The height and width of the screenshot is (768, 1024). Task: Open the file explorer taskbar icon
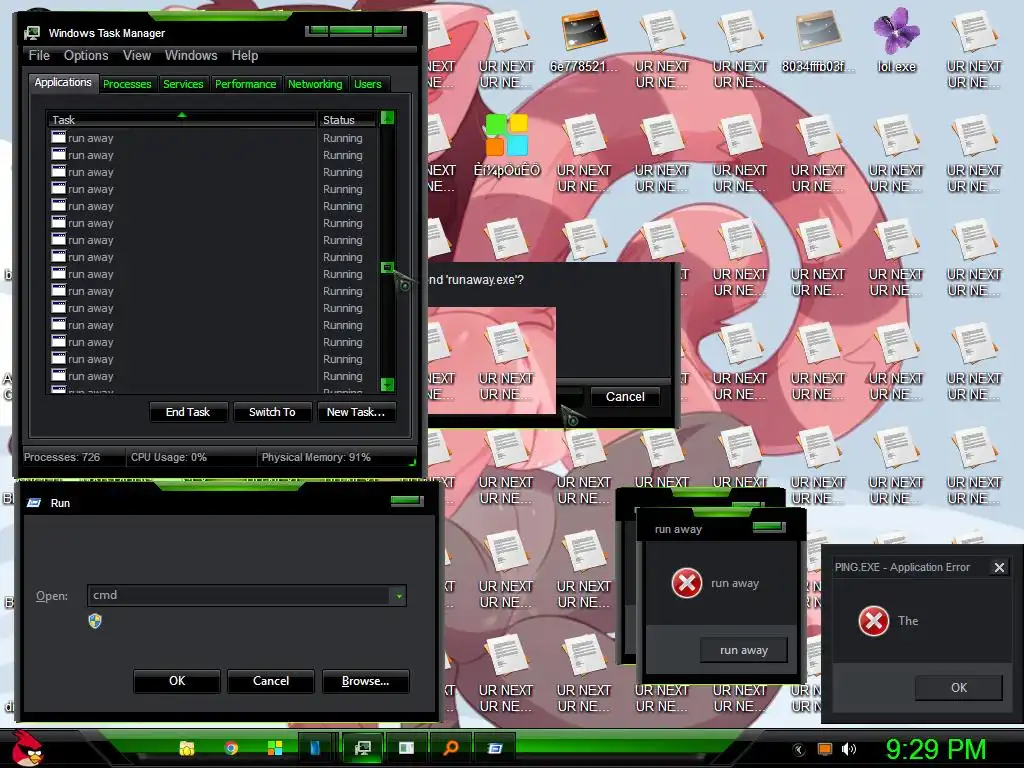[187, 748]
